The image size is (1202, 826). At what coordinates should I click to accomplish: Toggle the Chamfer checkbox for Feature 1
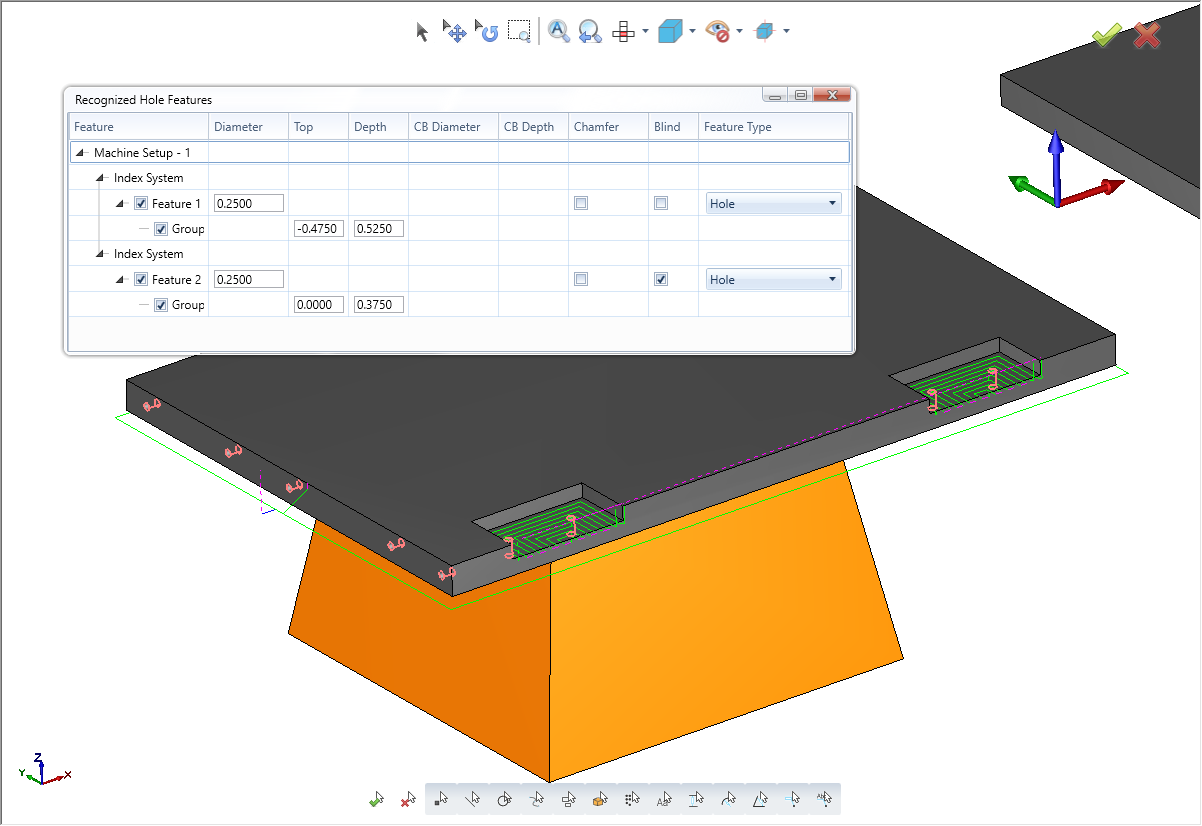[x=580, y=202]
